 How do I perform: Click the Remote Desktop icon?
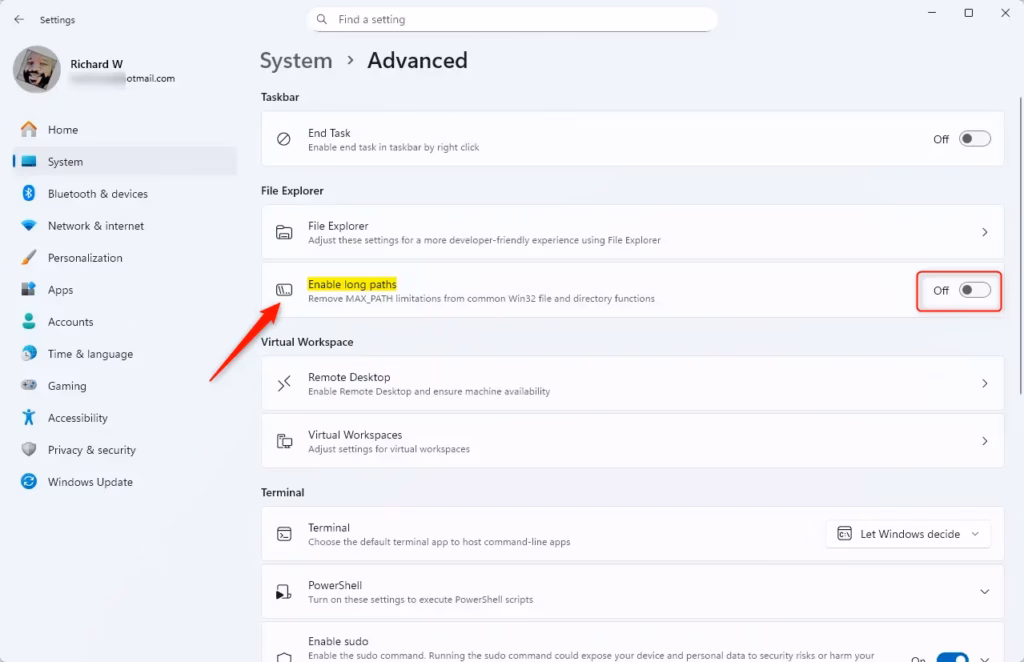(284, 384)
